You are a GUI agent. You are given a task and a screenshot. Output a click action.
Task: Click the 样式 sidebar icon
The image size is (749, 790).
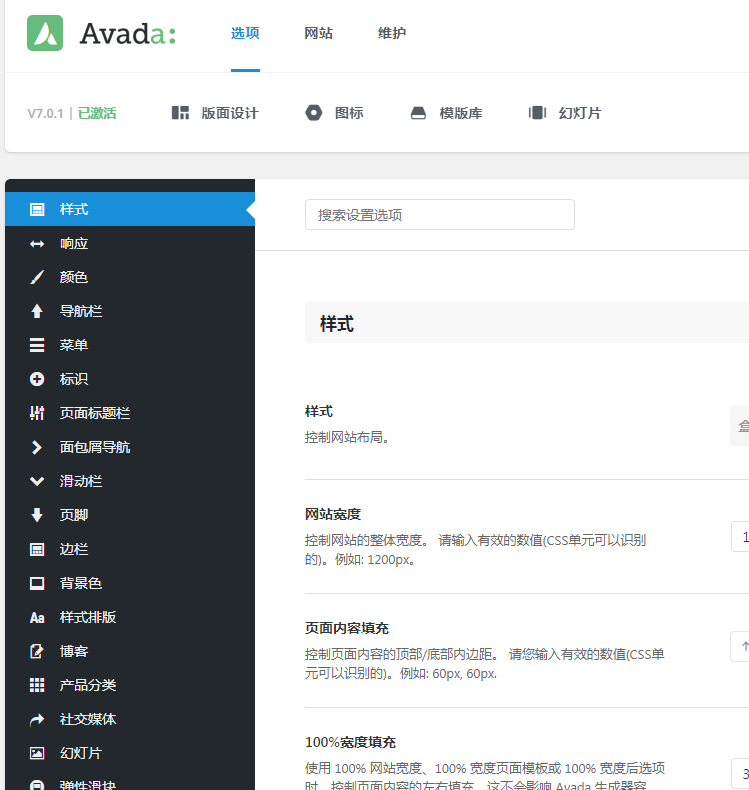click(37, 210)
